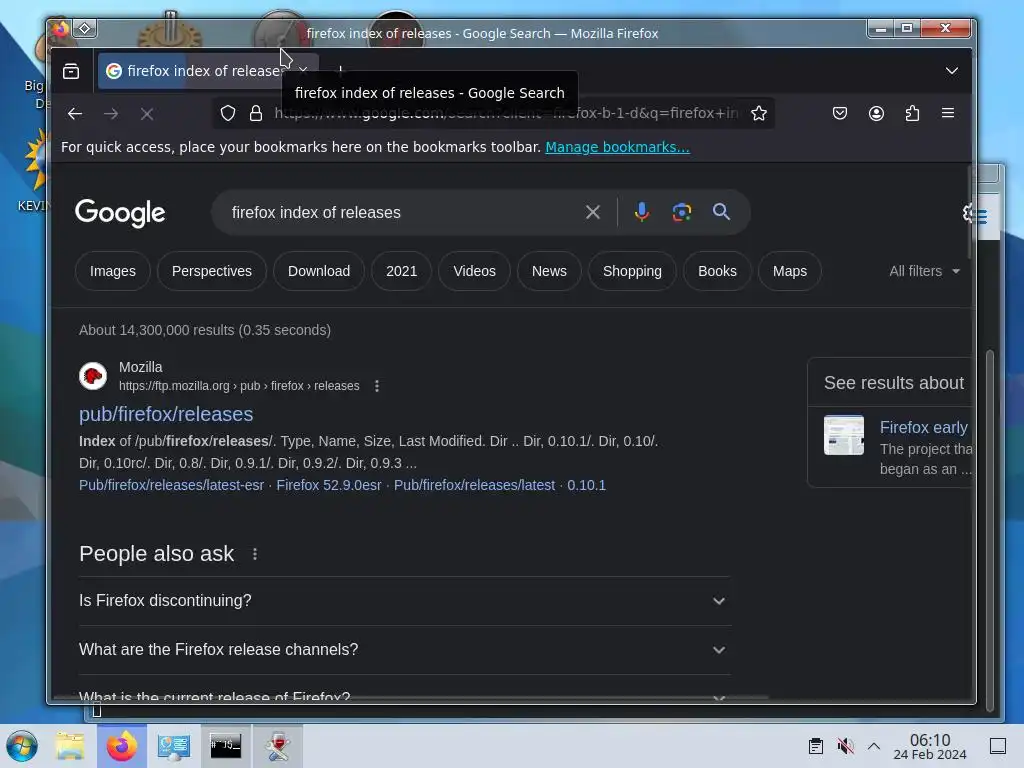Open Firefox early knowledge panel link
The width and height of the screenshot is (1024, 768).
click(923, 427)
